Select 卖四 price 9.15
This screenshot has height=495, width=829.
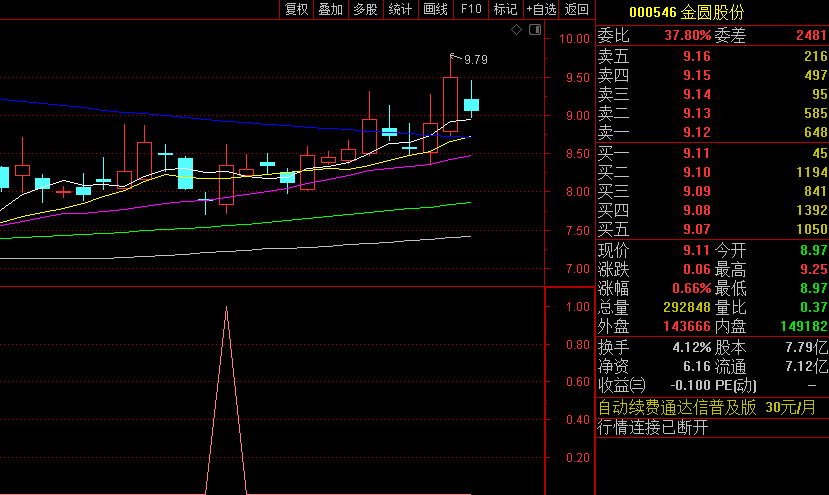[x=697, y=75]
